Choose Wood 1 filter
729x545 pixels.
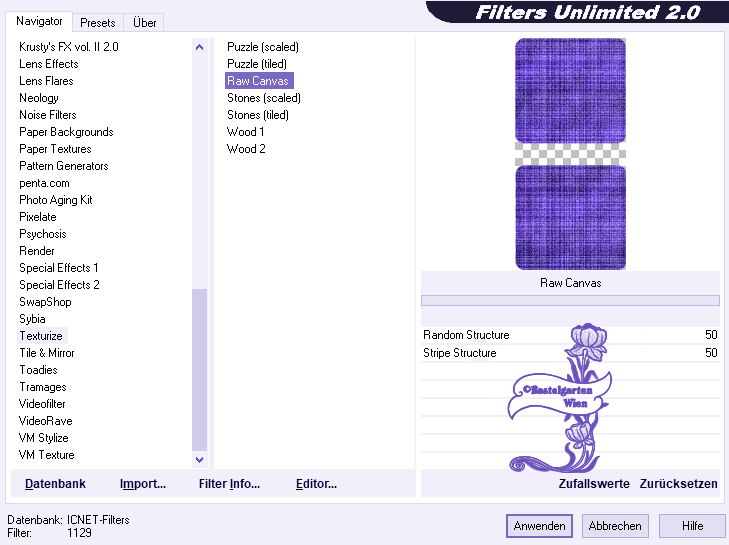245,132
